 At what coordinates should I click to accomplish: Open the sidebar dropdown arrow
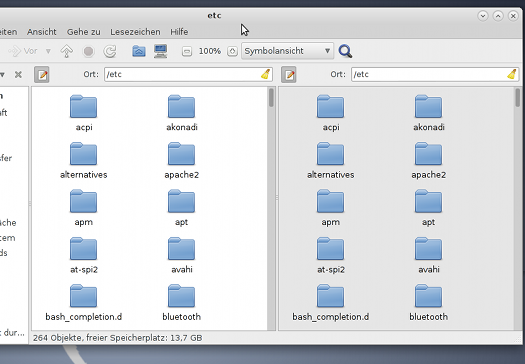pyautogui.click(x=2, y=74)
